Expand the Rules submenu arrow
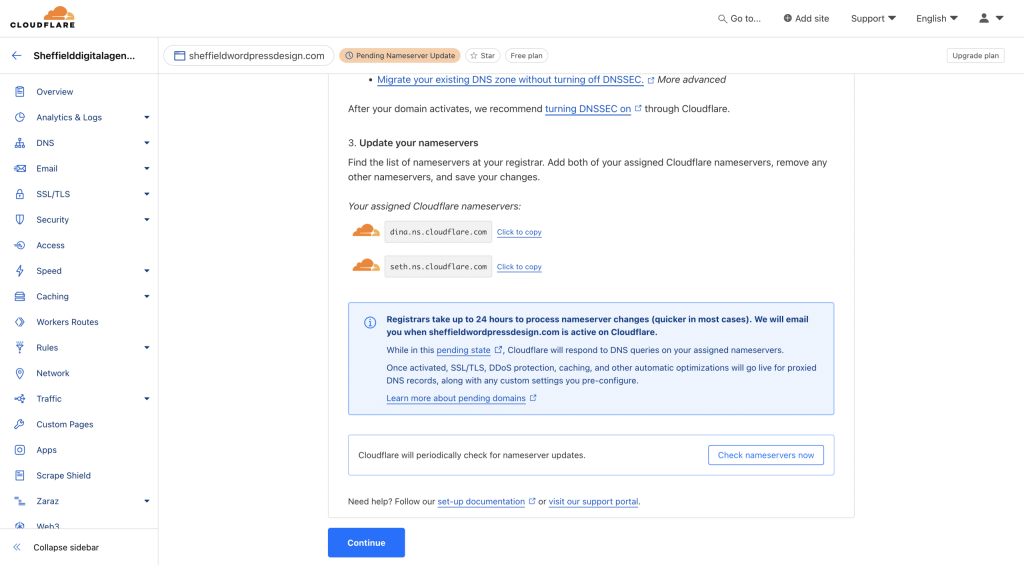The width and height of the screenshot is (1024, 565). click(x=146, y=347)
